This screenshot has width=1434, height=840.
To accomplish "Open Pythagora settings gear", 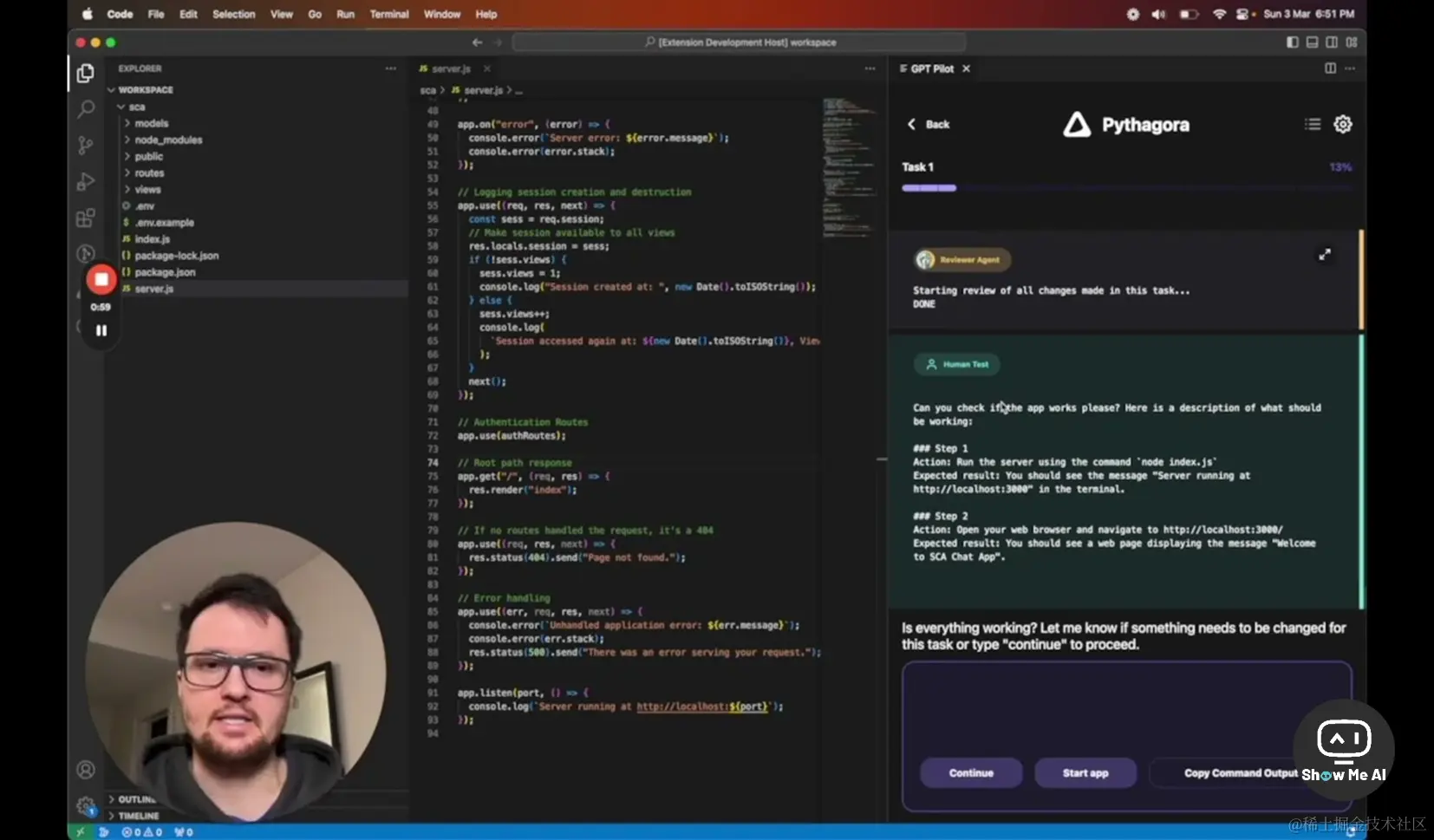I will pyautogui.click(x=1342, y=124).
